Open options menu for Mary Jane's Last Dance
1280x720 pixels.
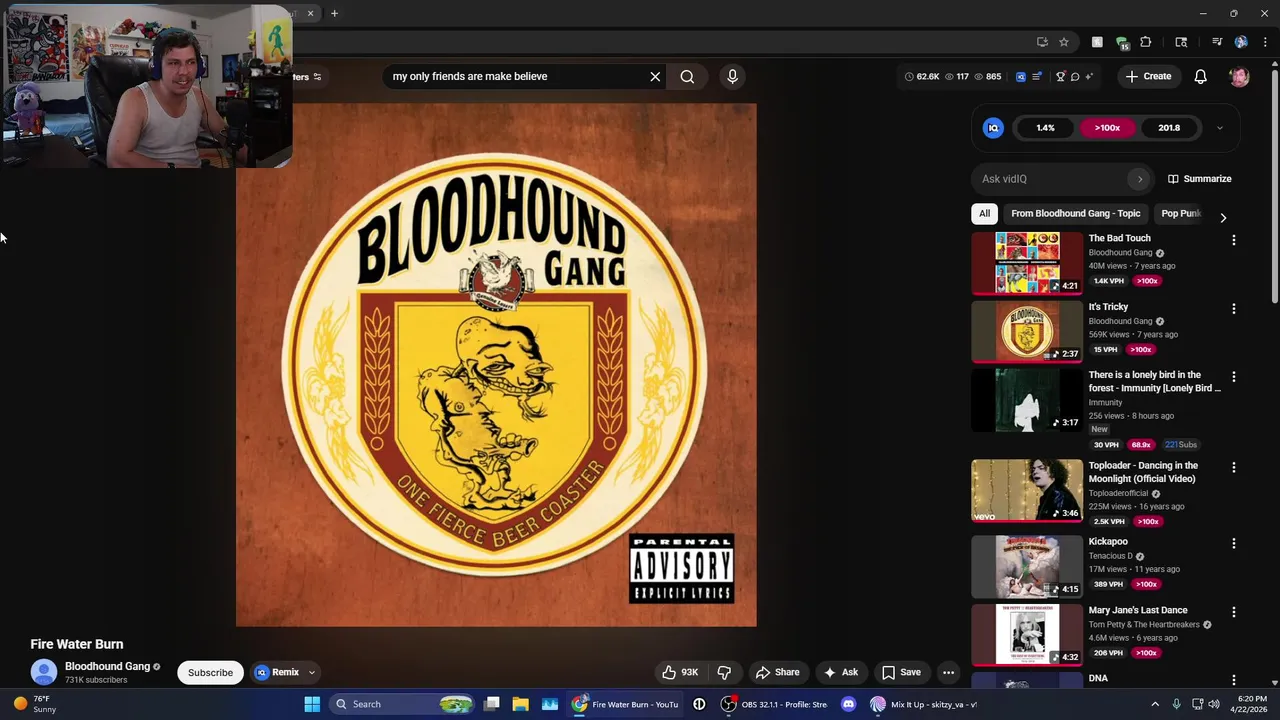point(1233,612)
